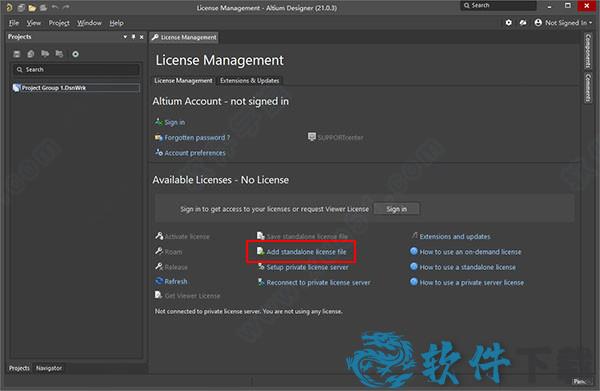Click the notifications icon beside the gear
The image size is (600, 391).
[x=523, y=23]
